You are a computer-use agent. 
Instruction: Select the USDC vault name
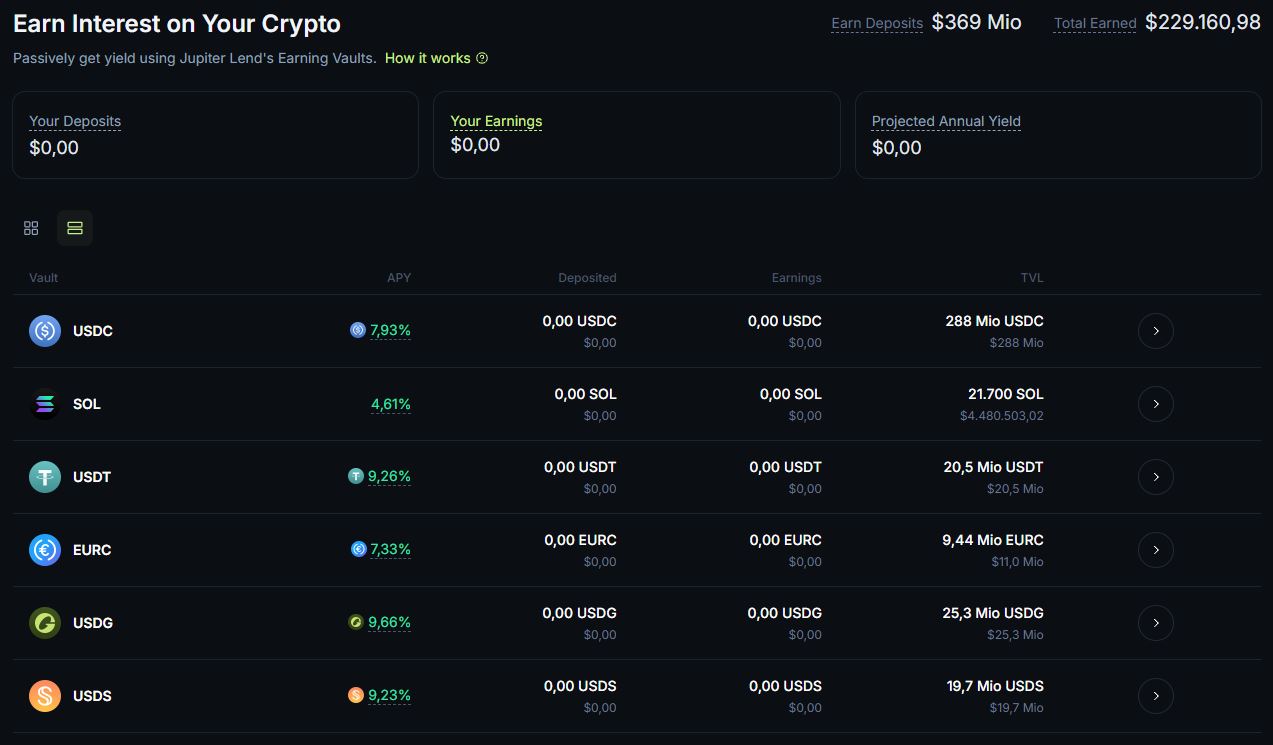click(93, 331)
